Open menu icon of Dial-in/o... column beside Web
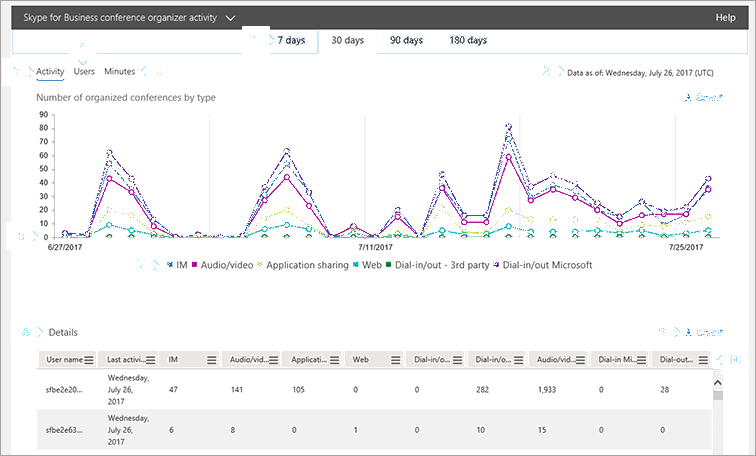The image size is (756, 456). click(457, 360)
